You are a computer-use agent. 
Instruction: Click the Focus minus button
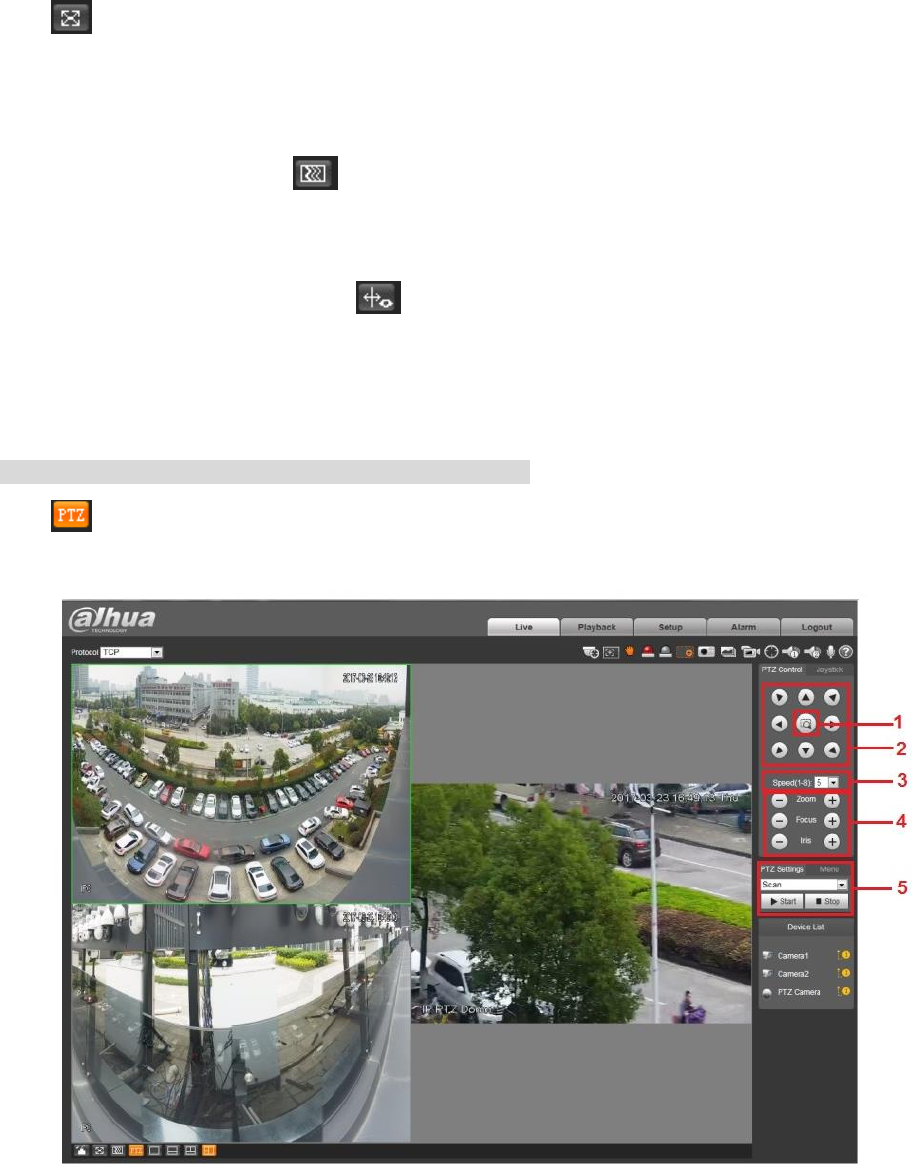click(779, 821)
